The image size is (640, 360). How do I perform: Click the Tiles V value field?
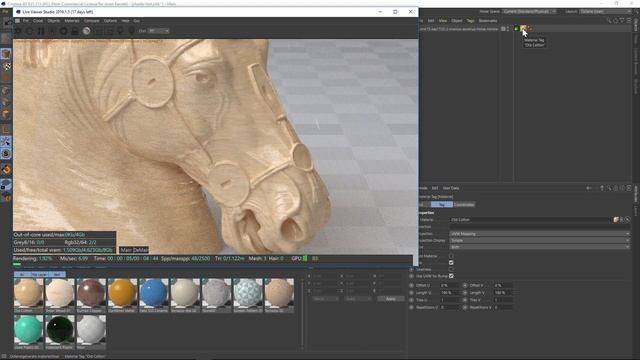(503, 300)
